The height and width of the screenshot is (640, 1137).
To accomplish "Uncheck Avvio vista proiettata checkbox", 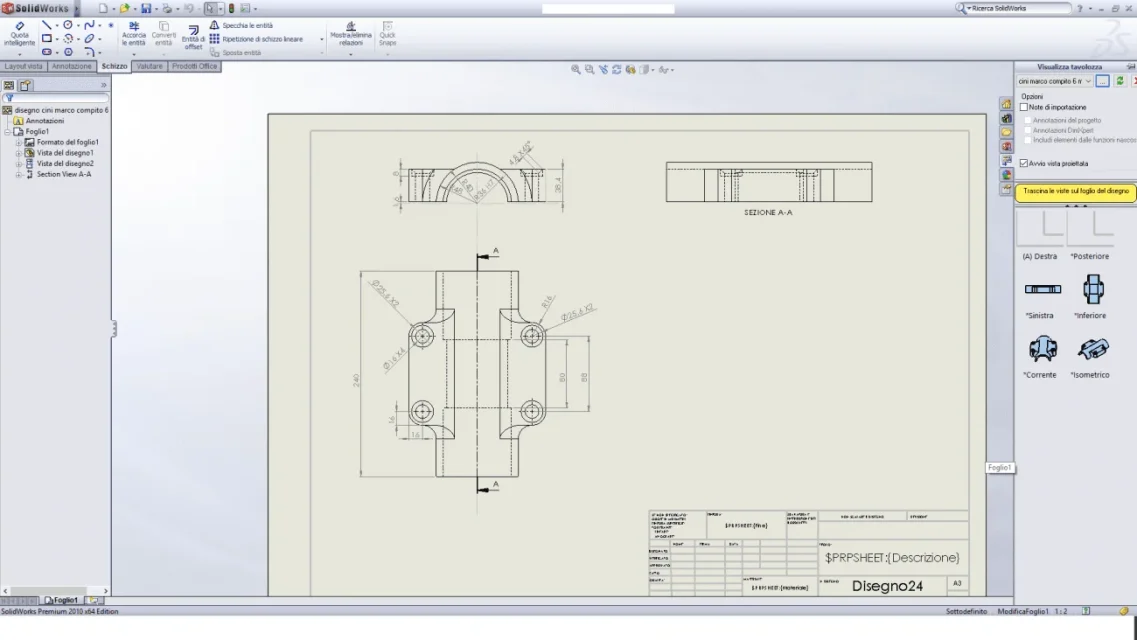I will [x=1024, y=163].
